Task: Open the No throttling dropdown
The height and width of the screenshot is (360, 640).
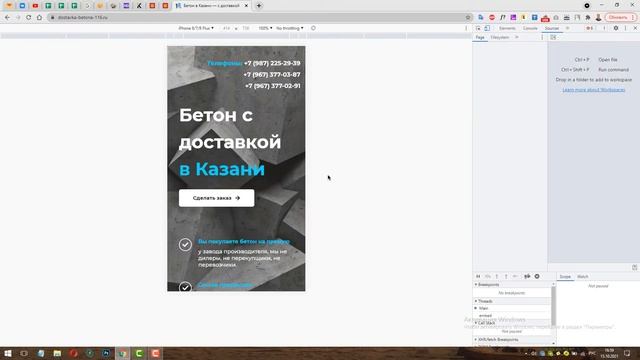Action: click(289, 28)
